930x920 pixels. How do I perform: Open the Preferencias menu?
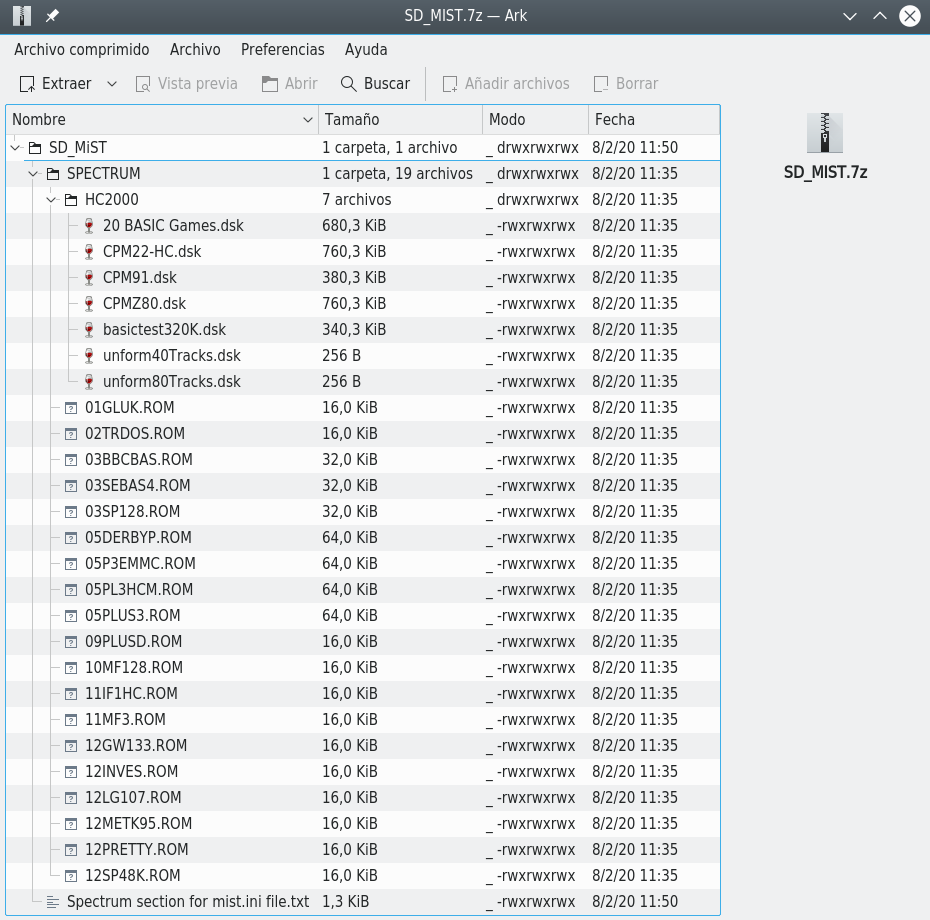click(x=283, y=50)
